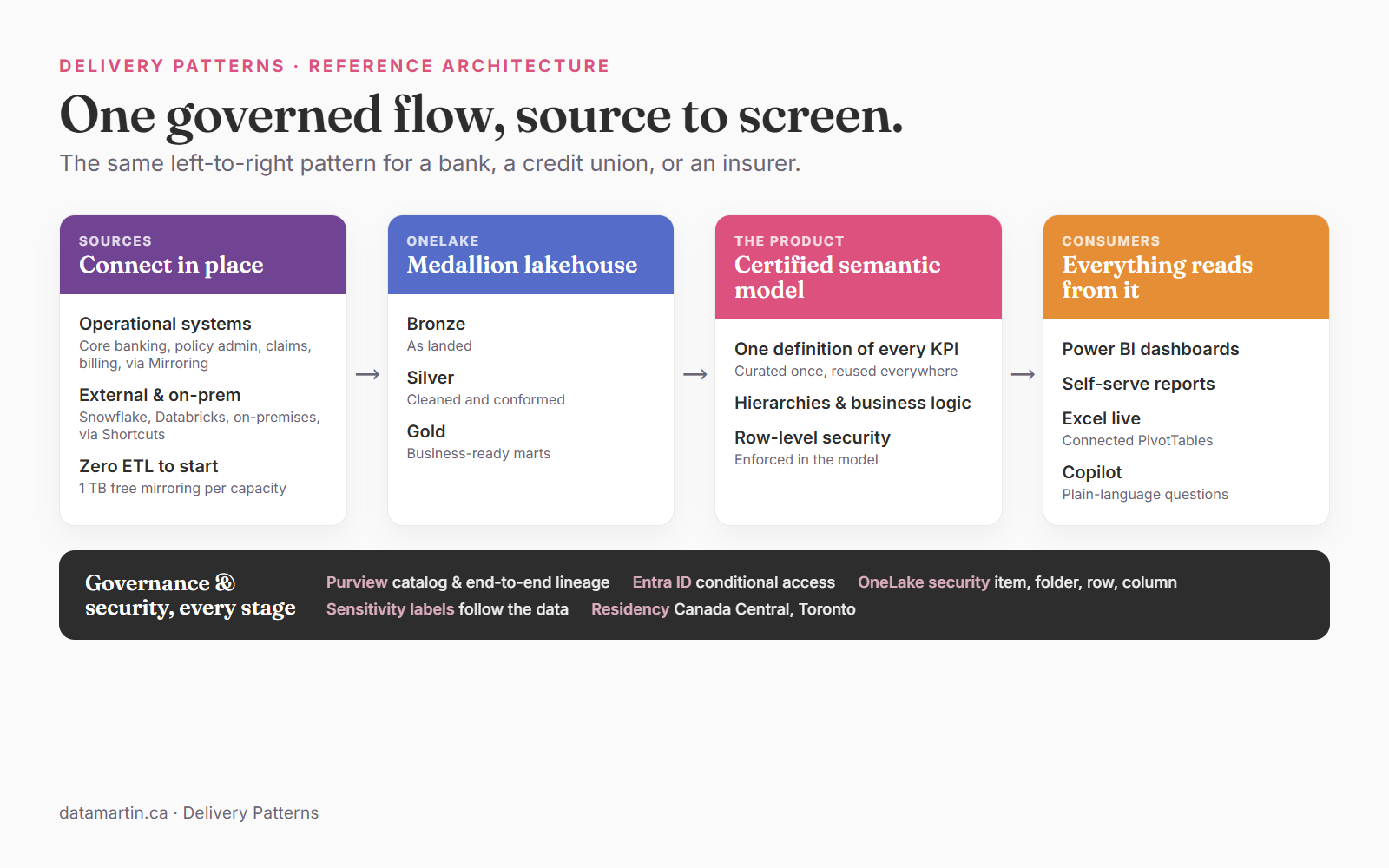Select 'Curated once, reused everywhere' text
Viewport: 1389px width, 868px height.
(846, 372)
